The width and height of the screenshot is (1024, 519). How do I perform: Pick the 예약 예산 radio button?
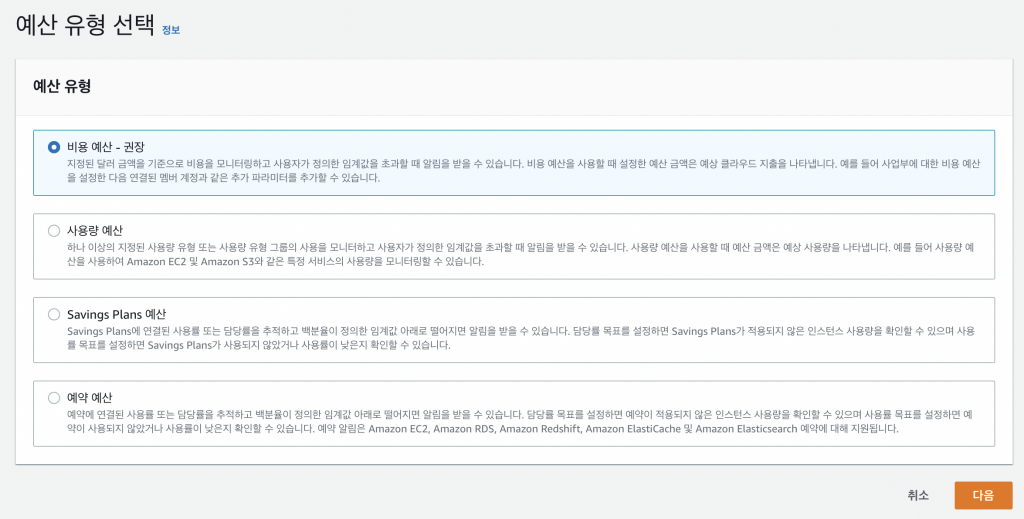[54, 398]
